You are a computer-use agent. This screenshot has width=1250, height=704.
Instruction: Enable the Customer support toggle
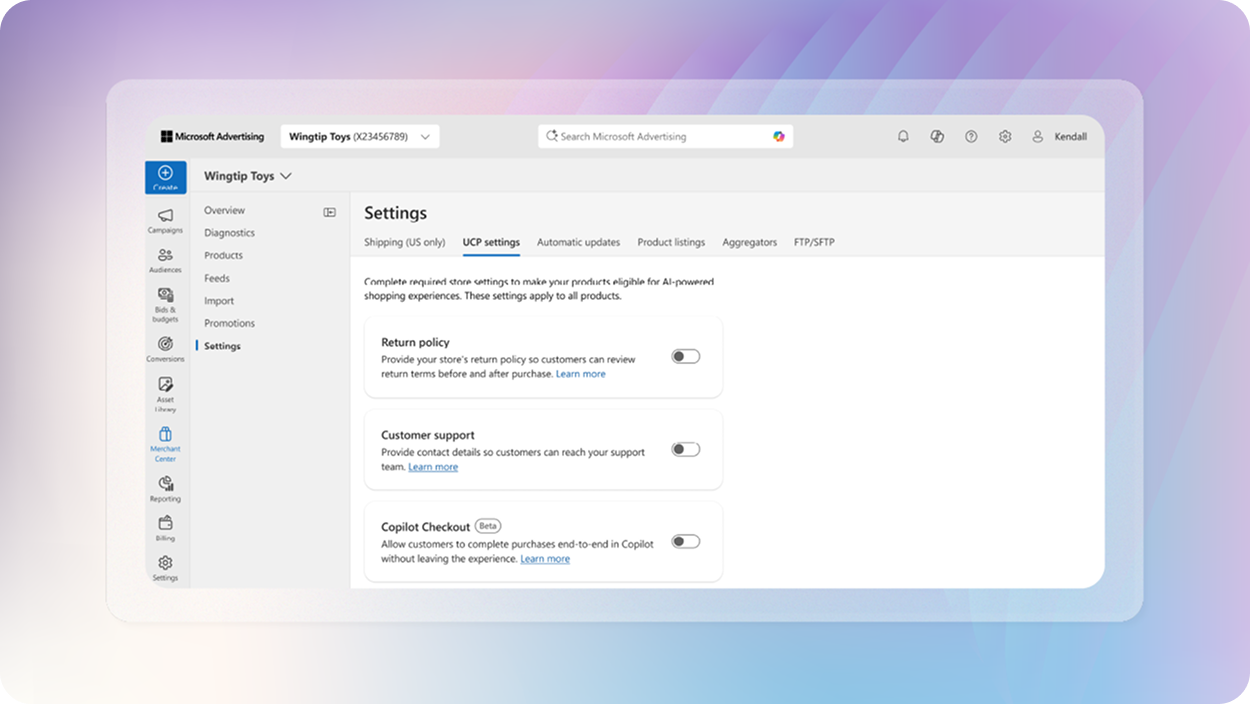pyautogui.click(x=686, y=449)
